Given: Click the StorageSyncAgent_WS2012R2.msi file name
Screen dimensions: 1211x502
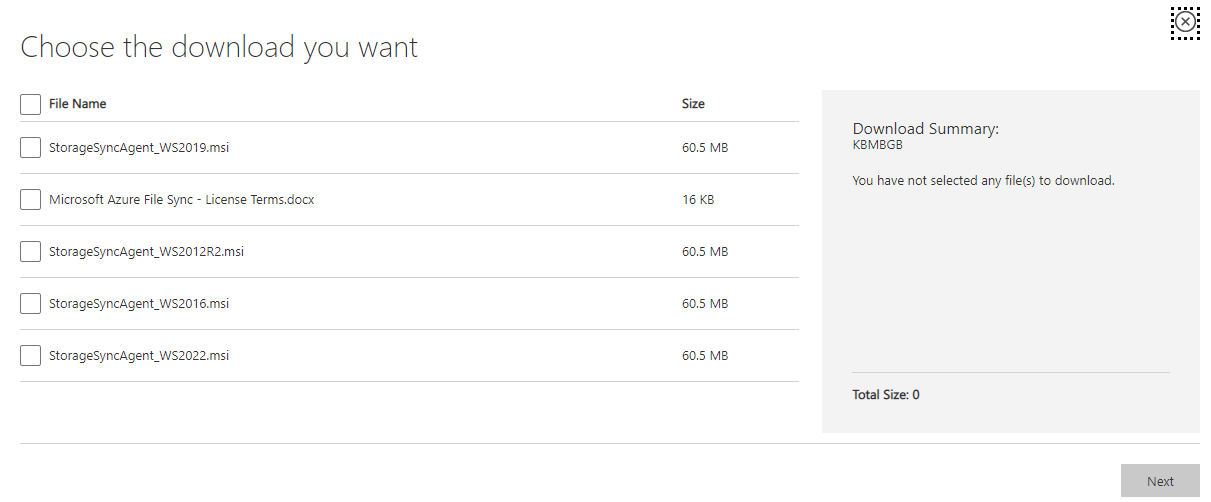Looking at the screenshot, I should pos(146,252).
